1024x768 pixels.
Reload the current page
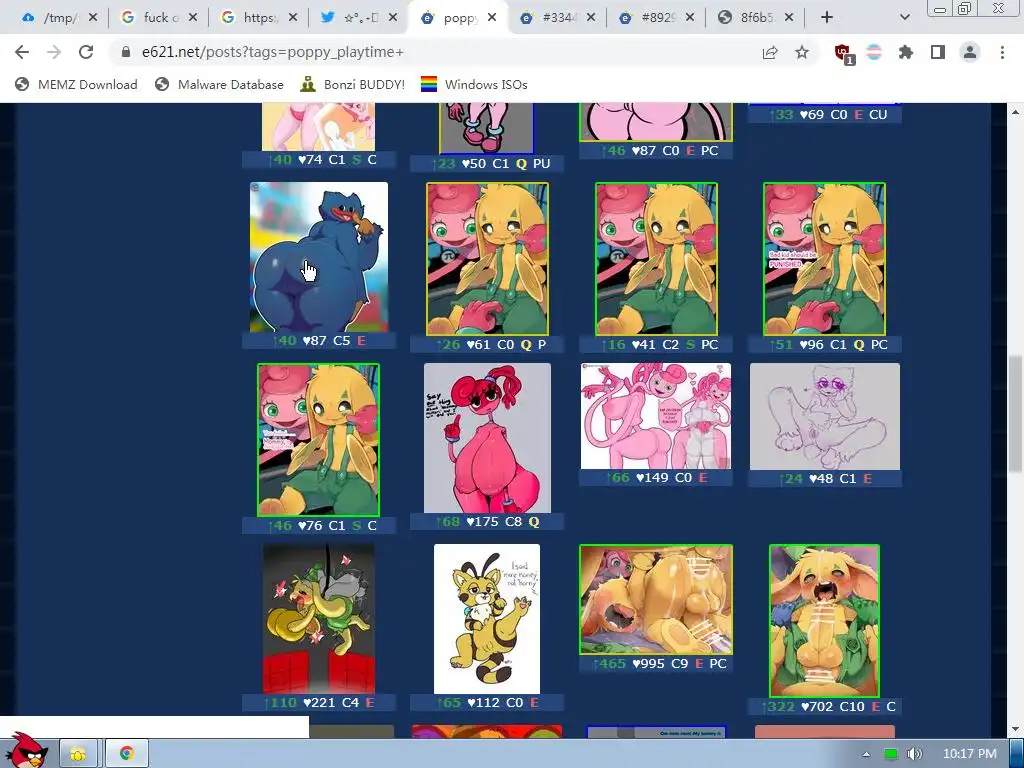[86, 52]
